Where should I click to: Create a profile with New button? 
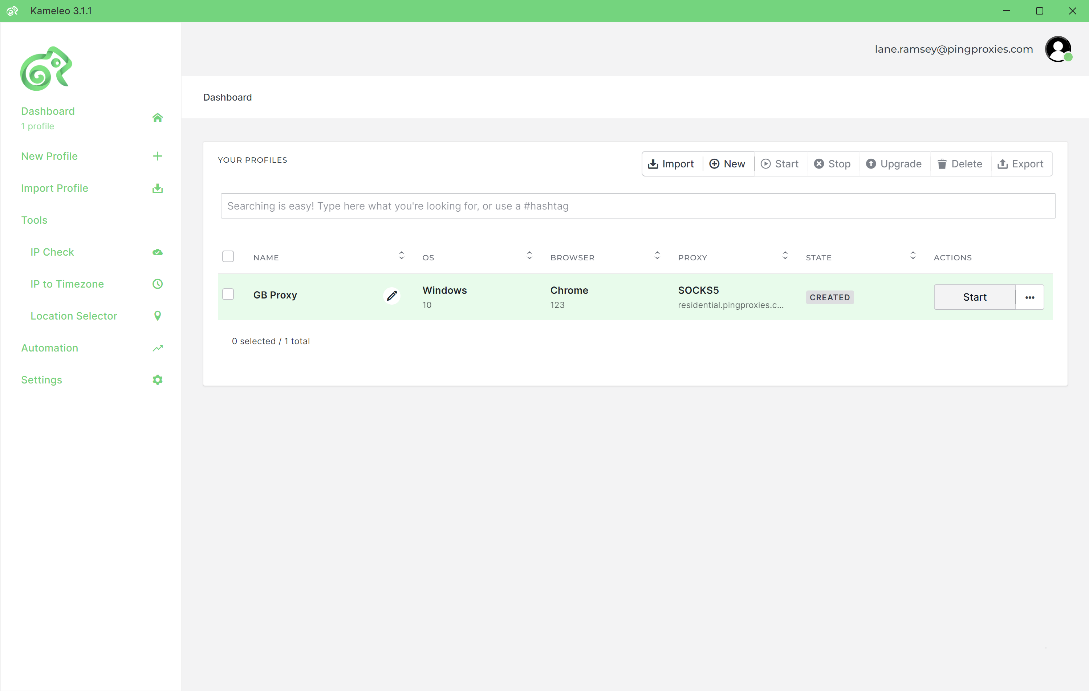727,164
